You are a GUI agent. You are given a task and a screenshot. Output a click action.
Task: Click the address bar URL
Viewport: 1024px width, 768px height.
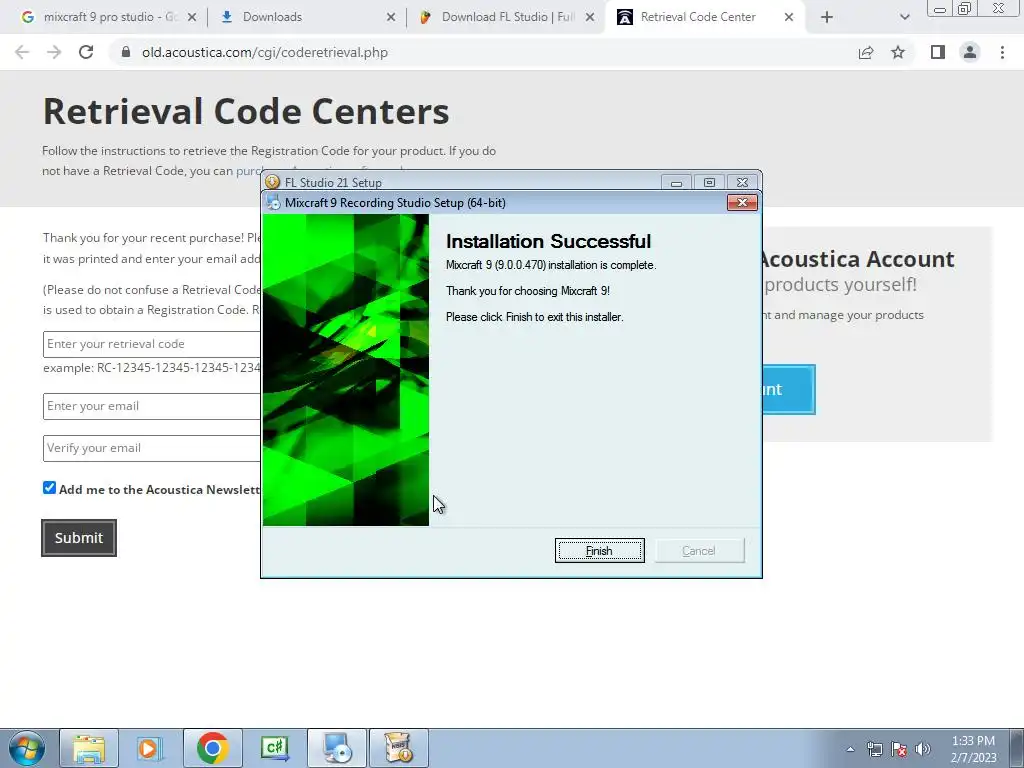point(265,52)
